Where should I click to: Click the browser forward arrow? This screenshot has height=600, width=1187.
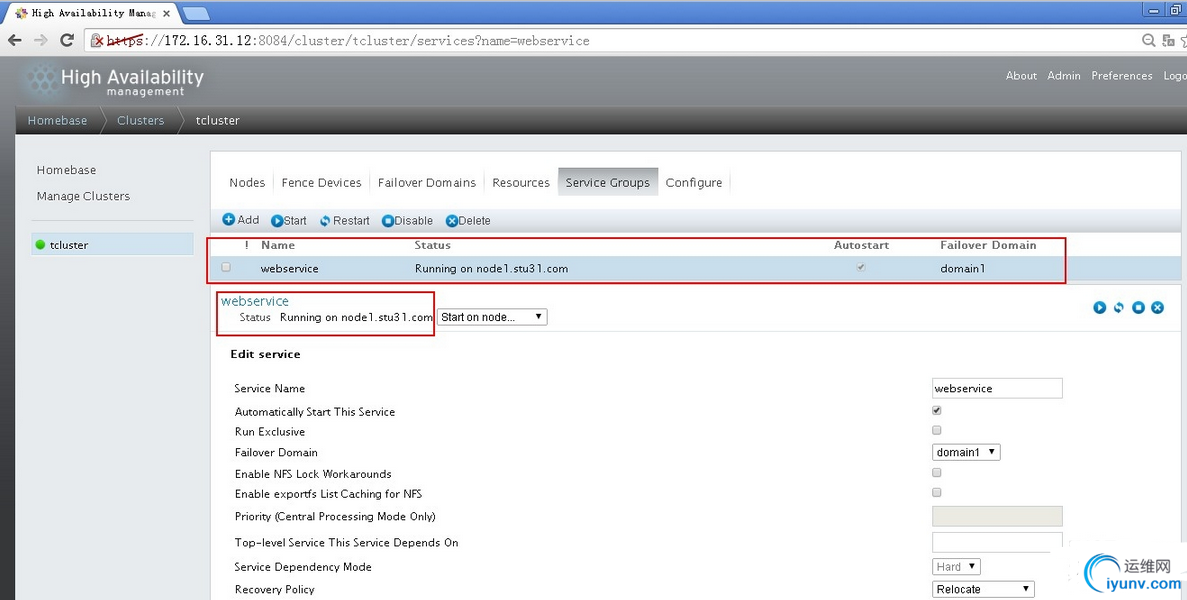[x=41, y=41]
